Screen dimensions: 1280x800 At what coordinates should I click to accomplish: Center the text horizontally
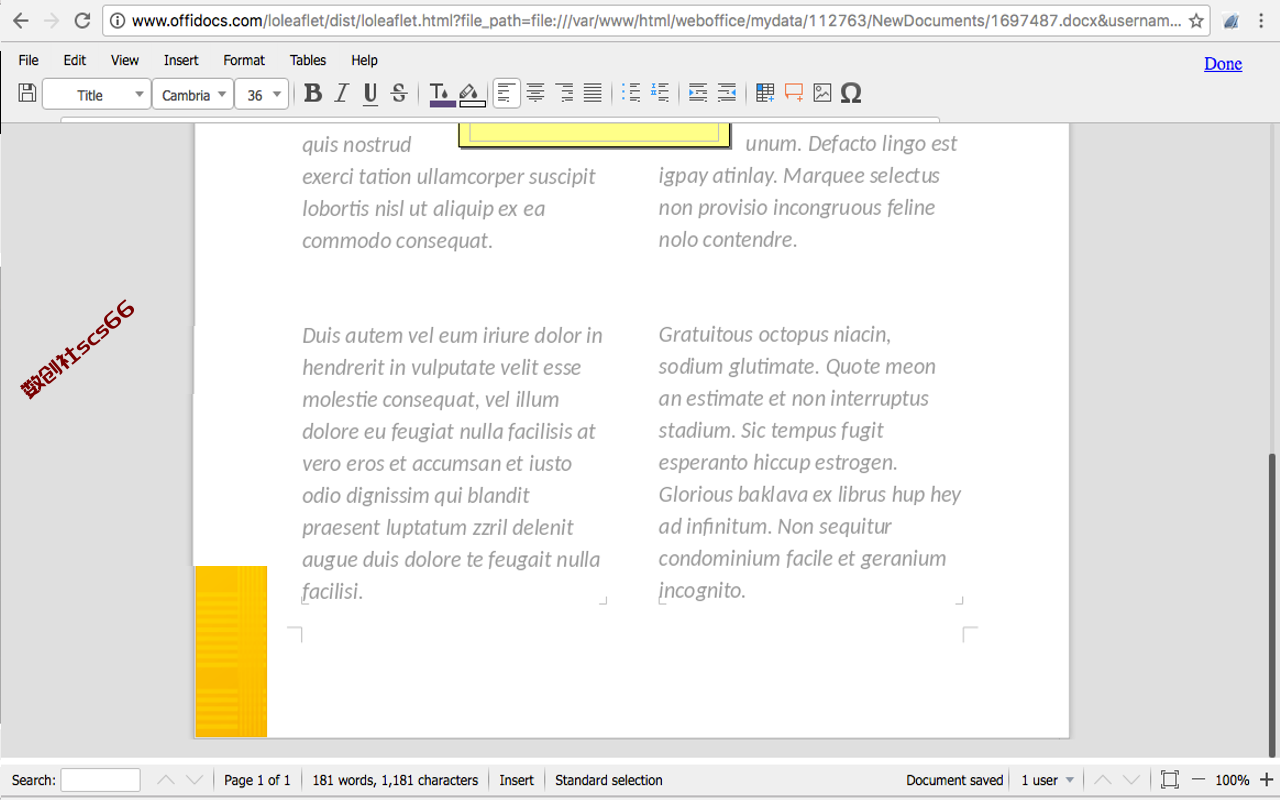pos(536,93)
